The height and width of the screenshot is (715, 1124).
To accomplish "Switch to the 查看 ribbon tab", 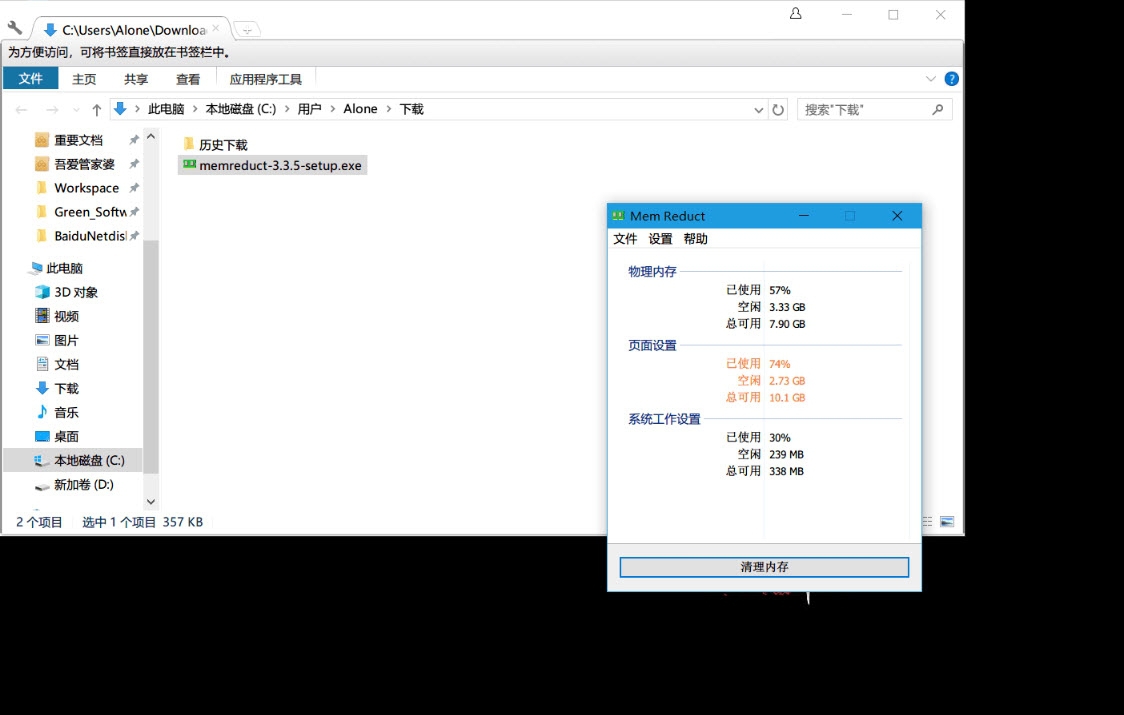I will (x=188, y=78).
